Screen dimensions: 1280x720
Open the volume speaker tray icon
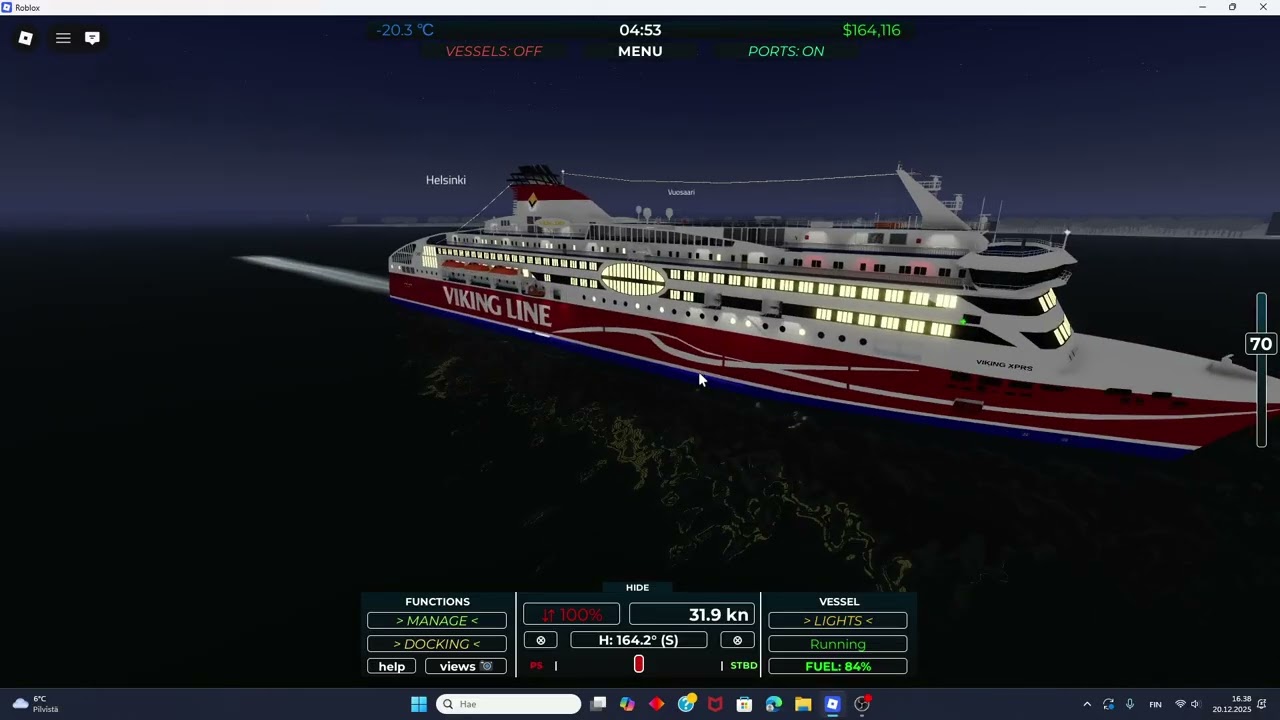[x=1195, y=705]
